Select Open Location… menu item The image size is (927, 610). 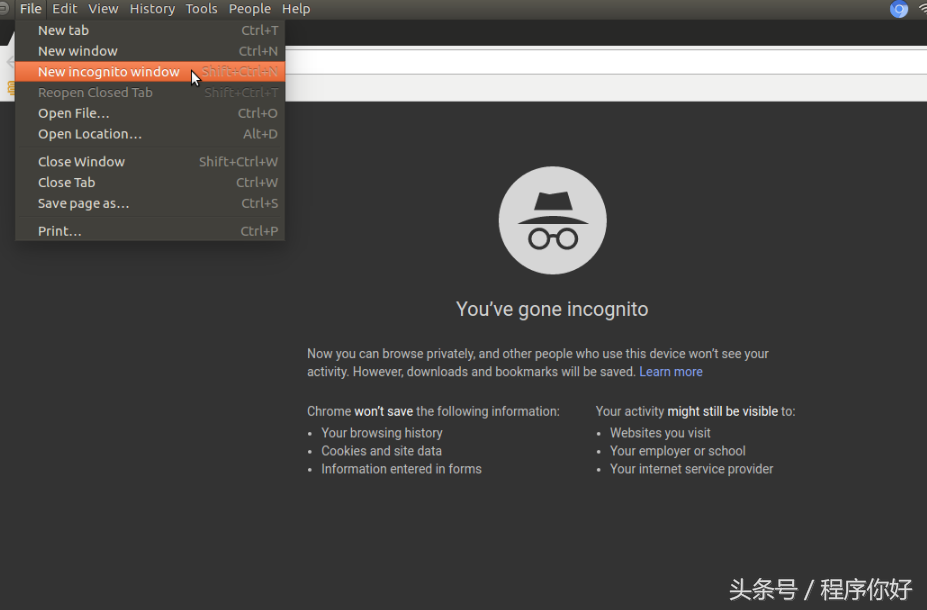89,134
